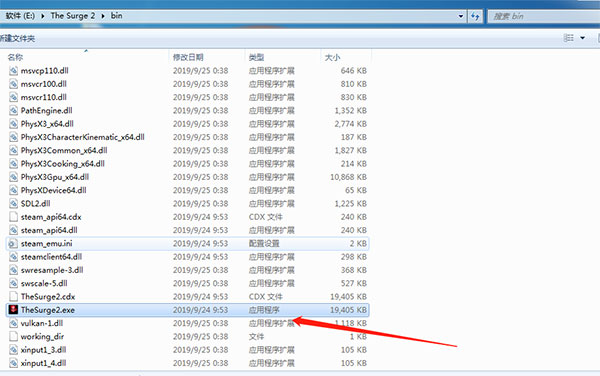Screen dimensions: 600x376
Task: Go to The Surge 2 folder in breadcrumb
Action: click(x=73, y=16)
